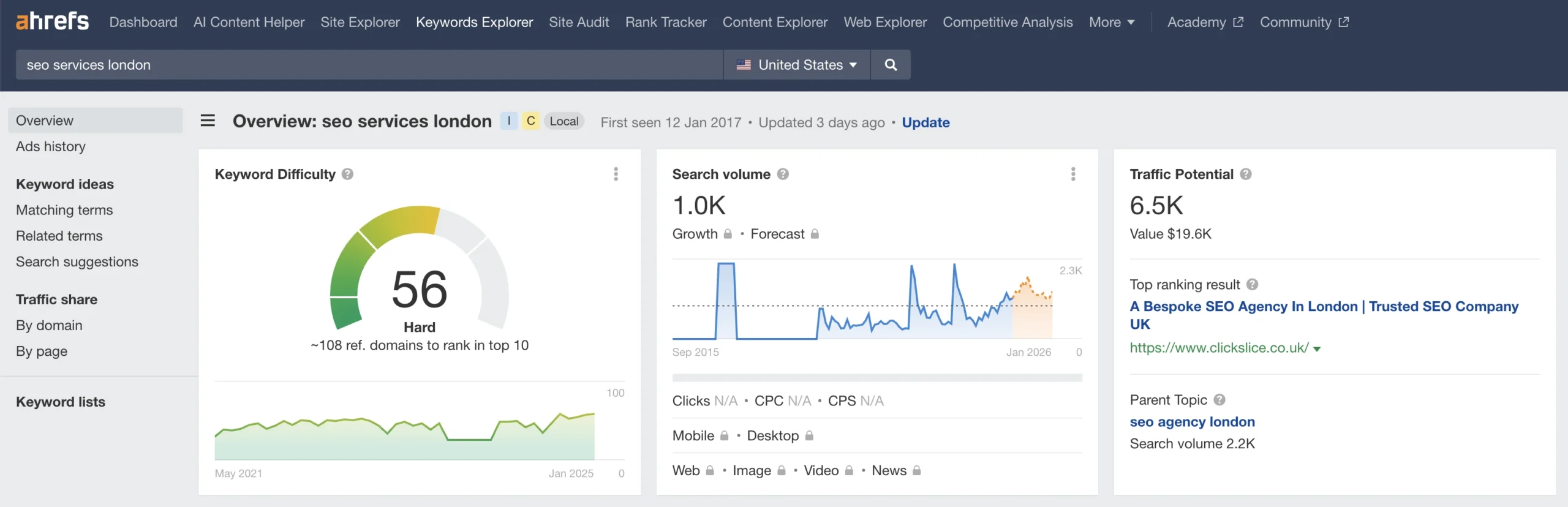Click the Image lock icon

[782, 471]
